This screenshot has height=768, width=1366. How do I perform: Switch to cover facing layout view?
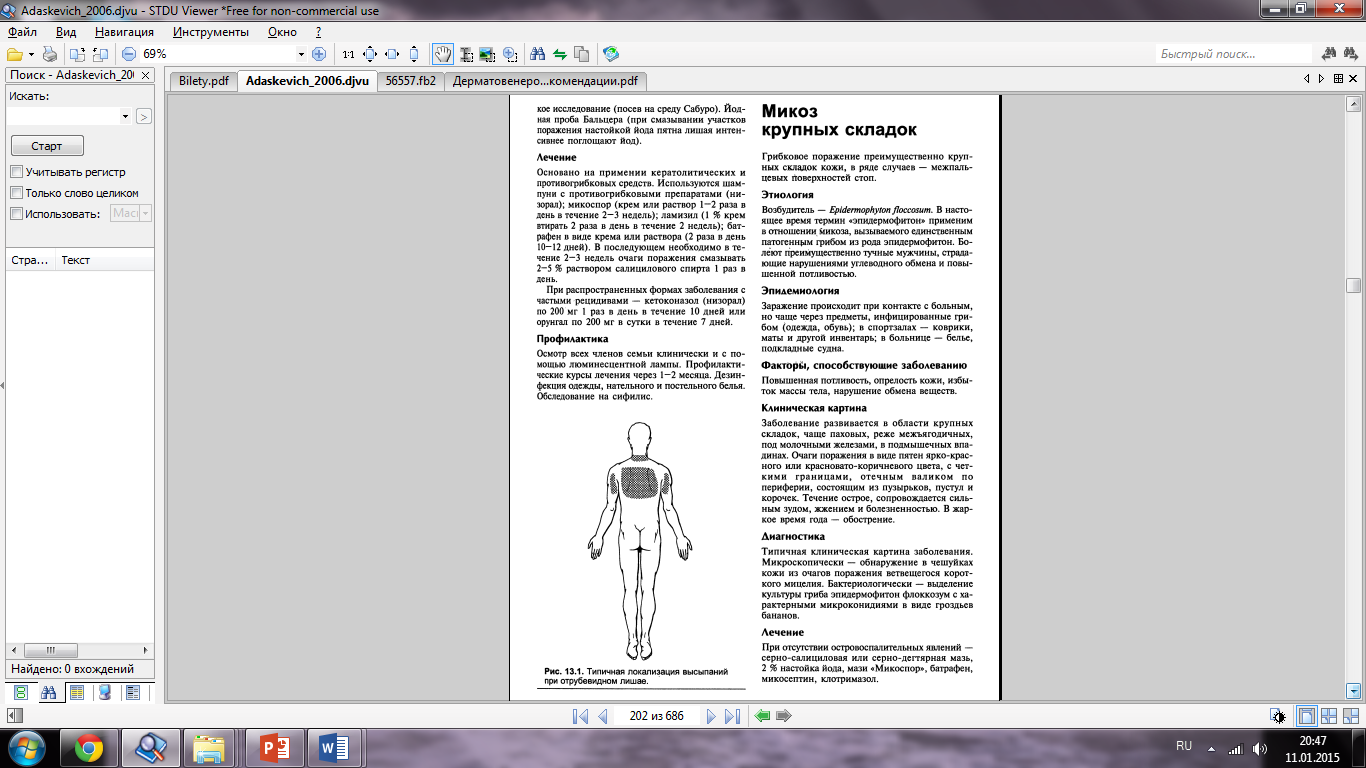(1352, 716)
